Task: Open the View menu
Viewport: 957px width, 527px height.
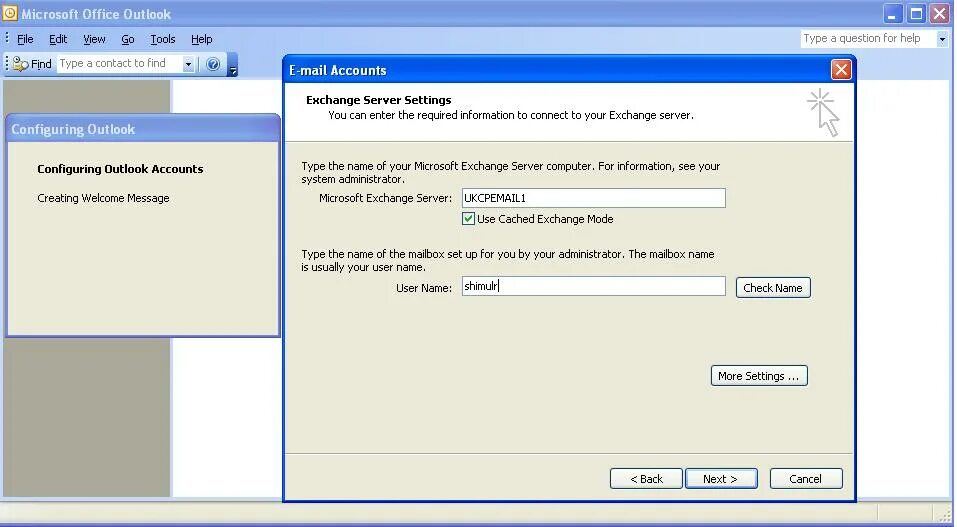Action: (94, 39)
